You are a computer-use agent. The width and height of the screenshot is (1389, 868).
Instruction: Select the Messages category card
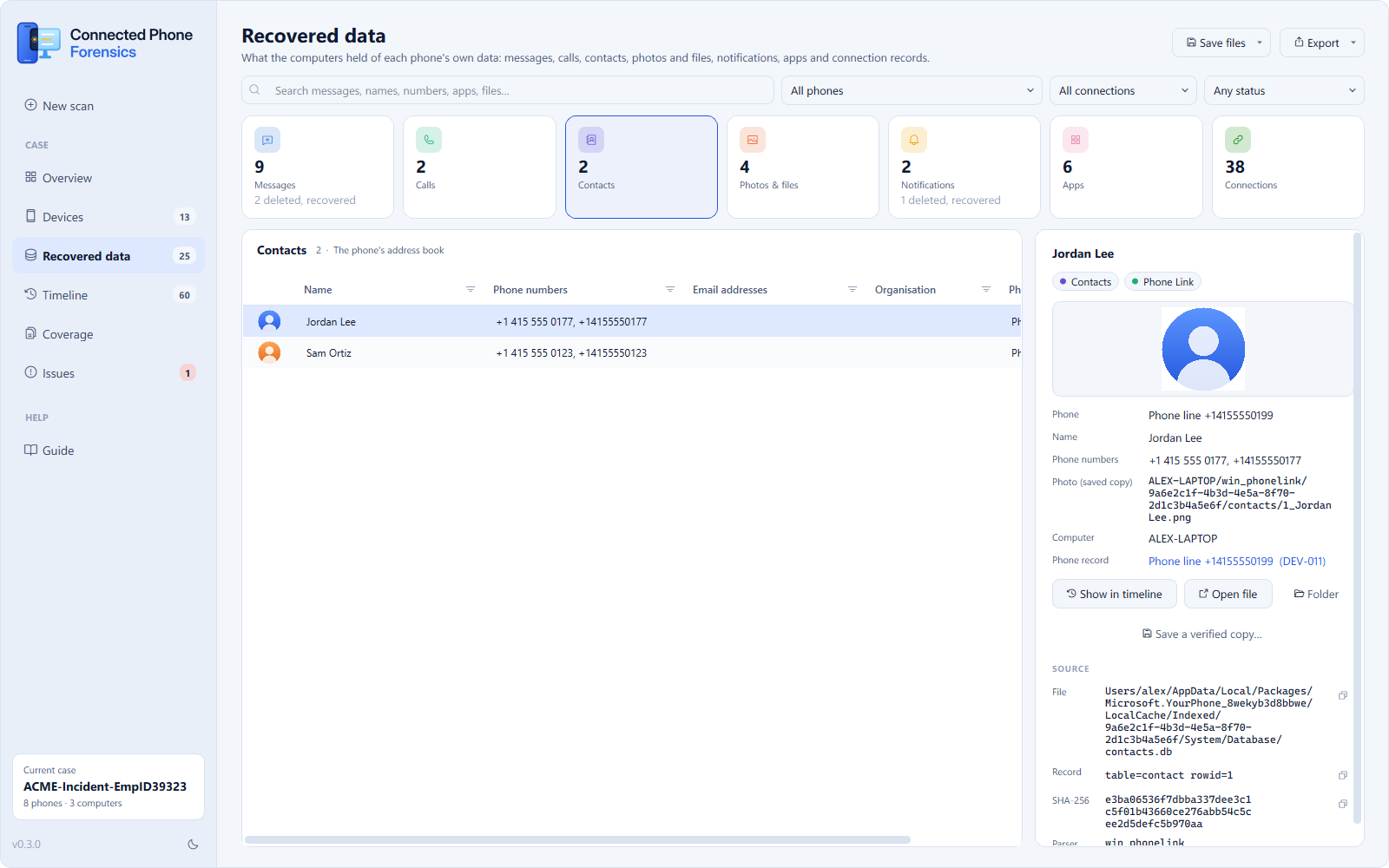tap(318, 167)
